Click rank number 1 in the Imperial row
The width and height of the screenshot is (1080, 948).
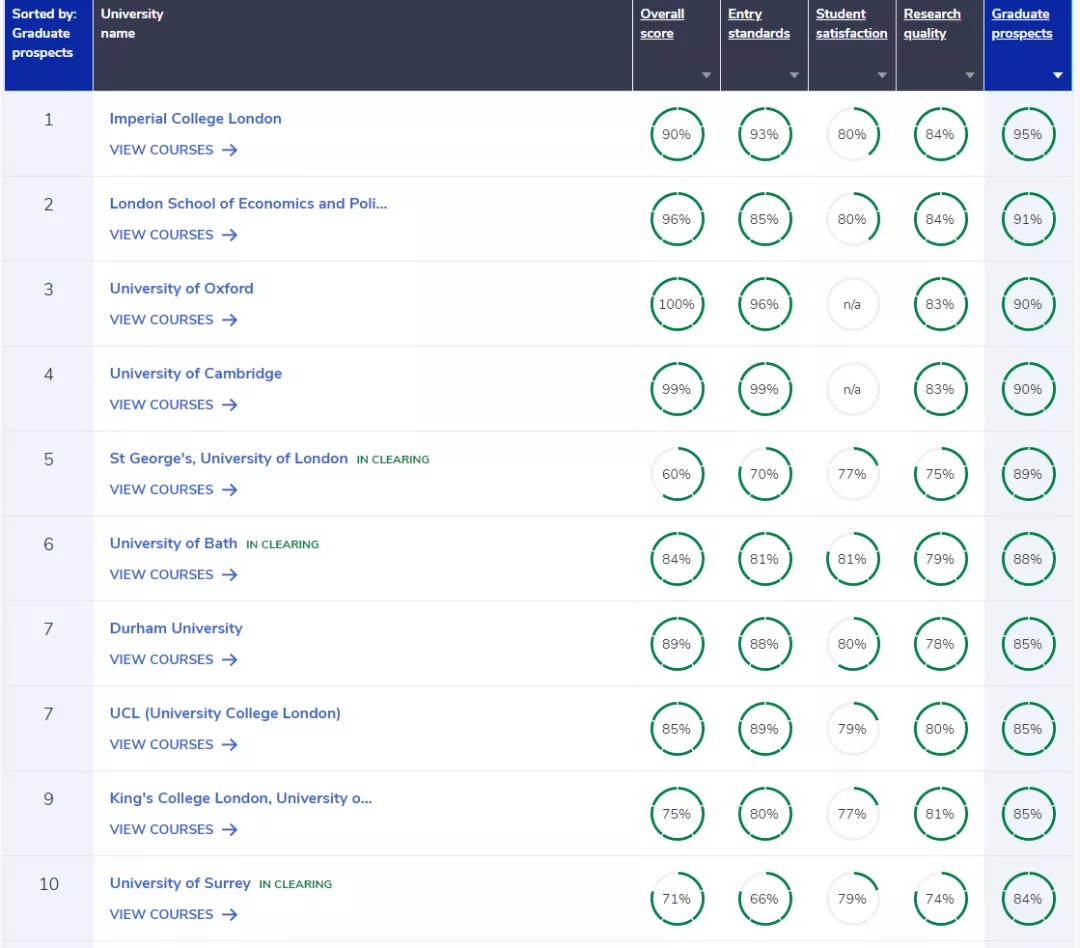48,120
